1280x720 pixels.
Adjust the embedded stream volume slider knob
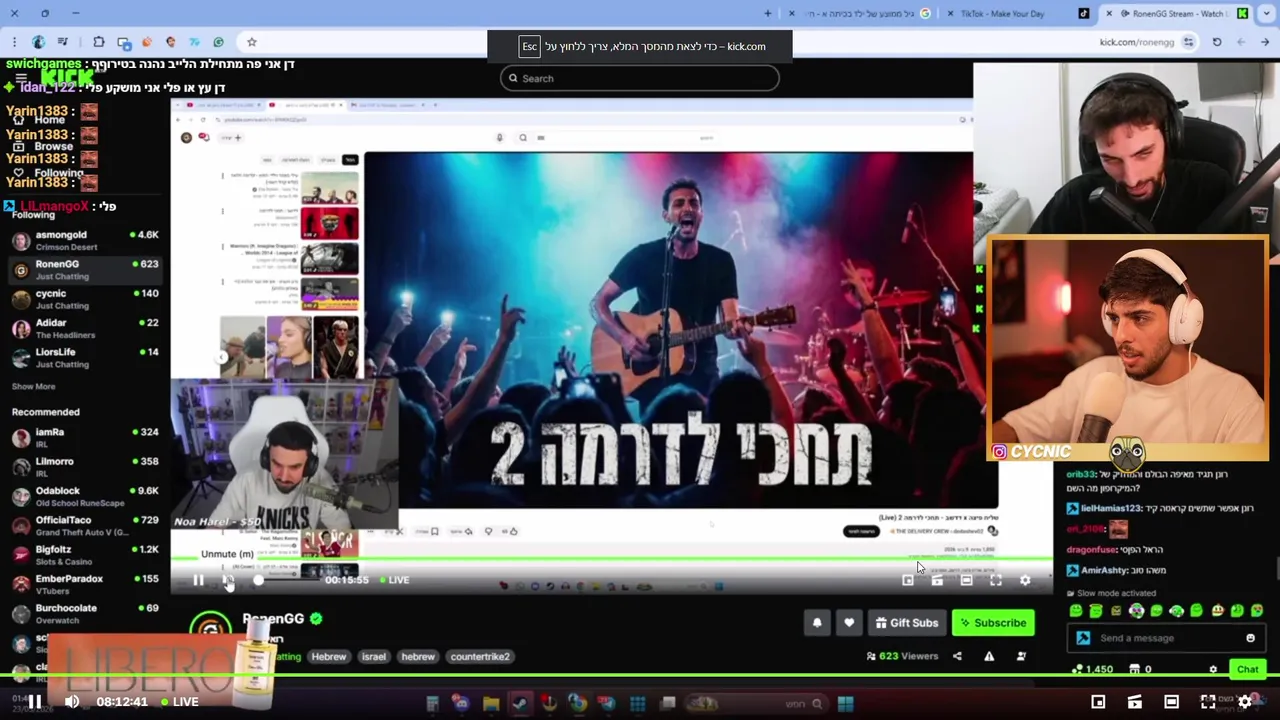tap(258, 580)
